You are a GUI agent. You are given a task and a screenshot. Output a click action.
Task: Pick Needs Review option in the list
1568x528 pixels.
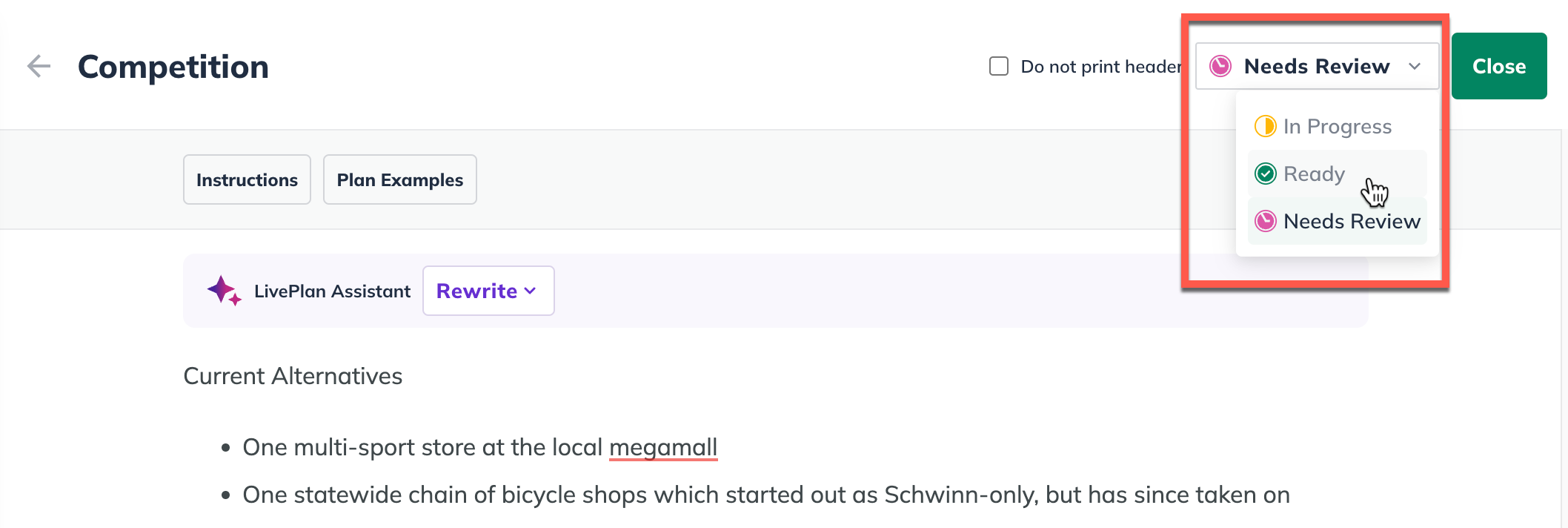click(1337, 222)
